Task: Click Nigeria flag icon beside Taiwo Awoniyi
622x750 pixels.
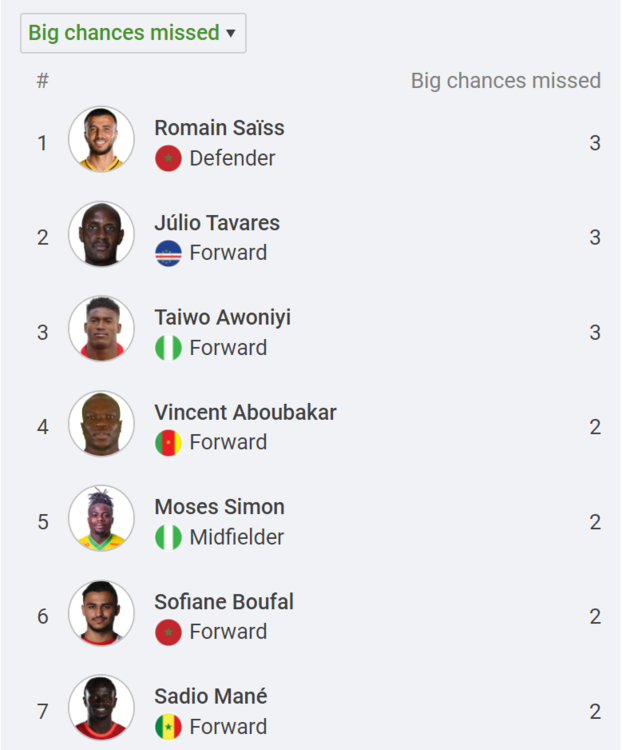Action: coord(168,348)
